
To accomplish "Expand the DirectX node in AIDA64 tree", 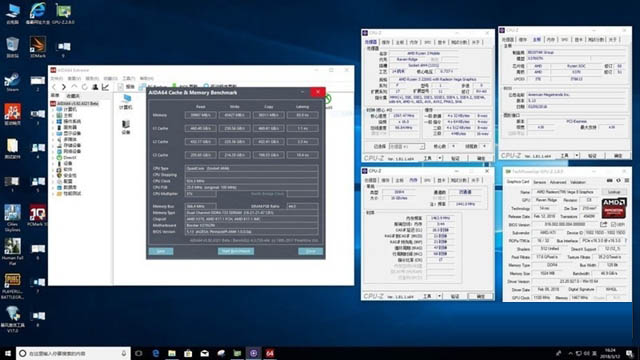I will pos(53,158).
